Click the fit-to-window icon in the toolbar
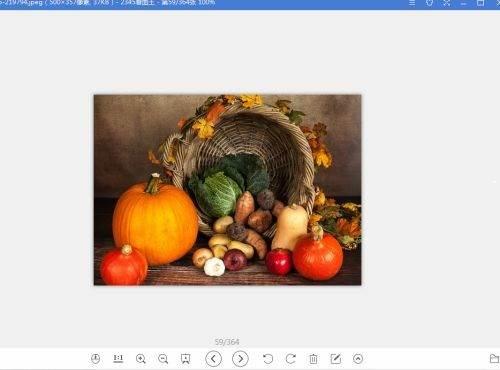The image size is (500, 370). [96, 359]
